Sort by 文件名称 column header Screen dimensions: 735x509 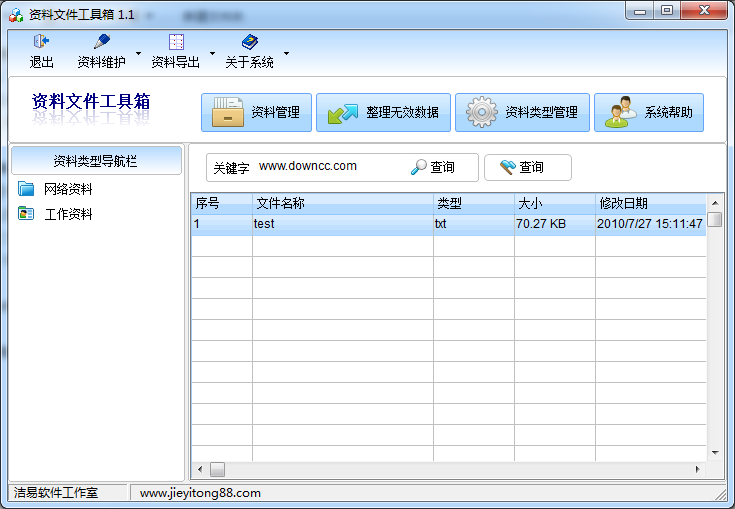coord(342,203)
